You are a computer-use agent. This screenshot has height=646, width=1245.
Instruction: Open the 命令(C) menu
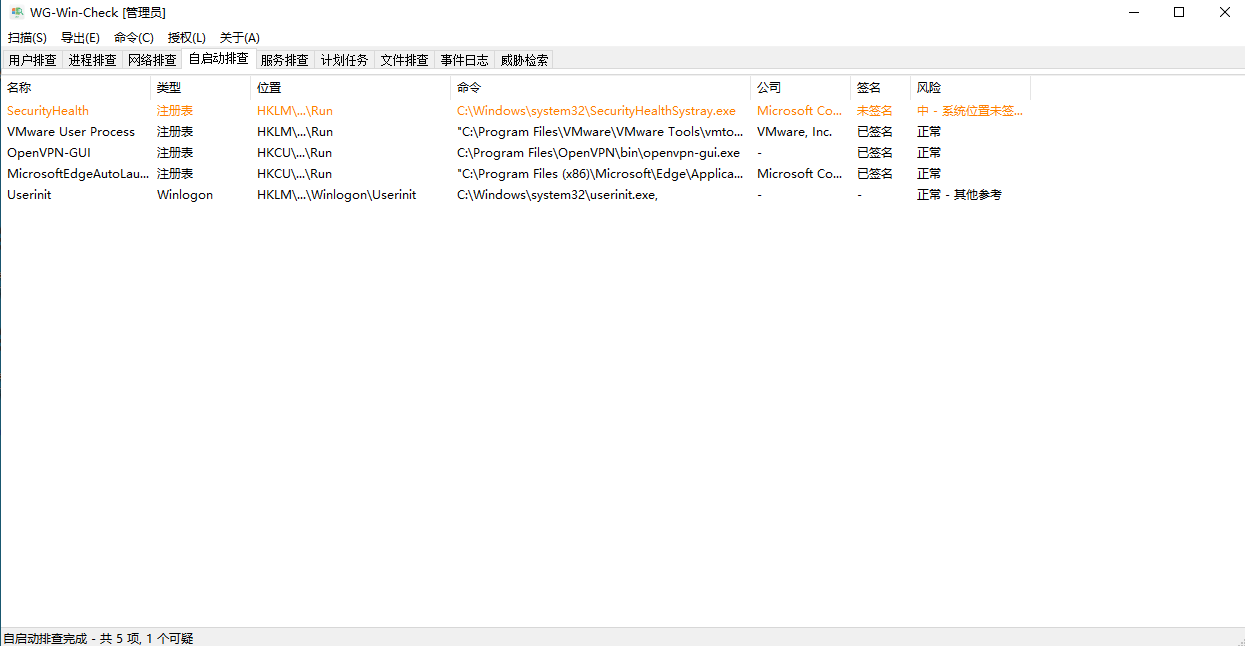[x=134, y=38]
